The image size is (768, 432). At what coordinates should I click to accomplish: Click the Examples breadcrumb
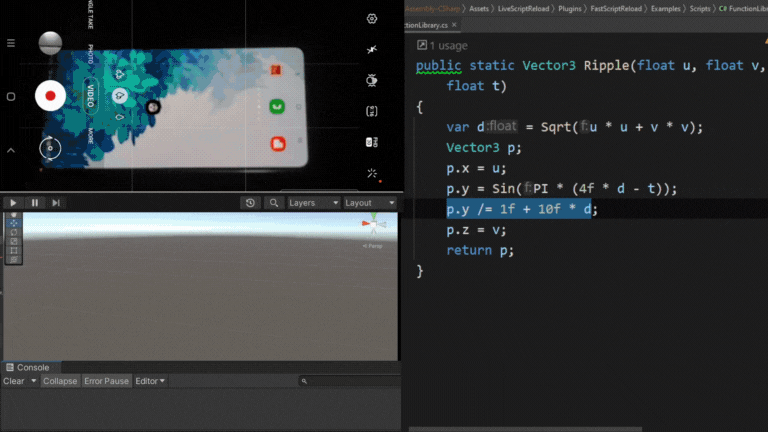pos(666,8)
